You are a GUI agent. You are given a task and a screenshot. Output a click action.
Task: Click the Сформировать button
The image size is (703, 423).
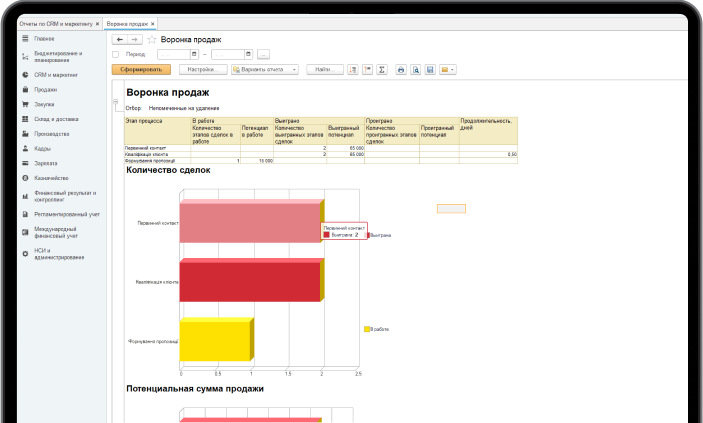[141, 70]
